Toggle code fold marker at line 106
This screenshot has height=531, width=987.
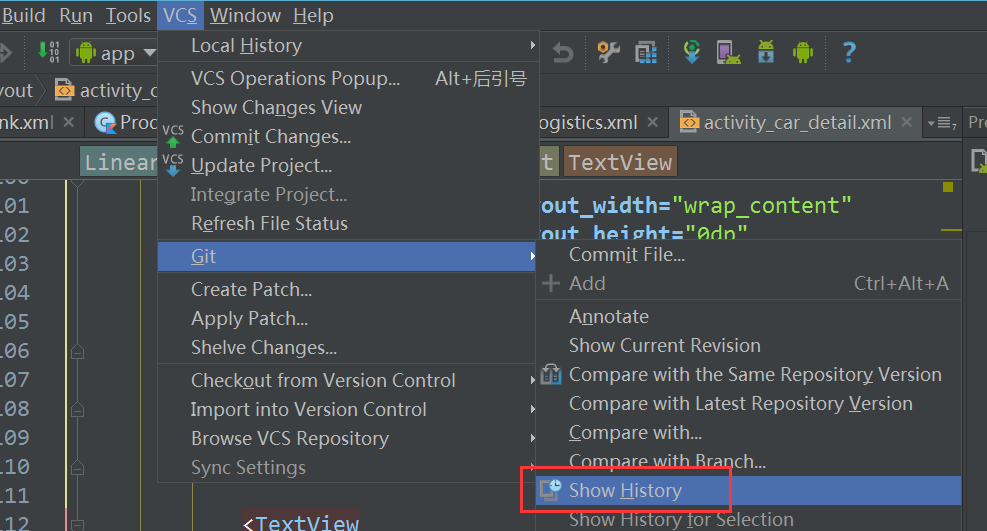tap(77, 351)
